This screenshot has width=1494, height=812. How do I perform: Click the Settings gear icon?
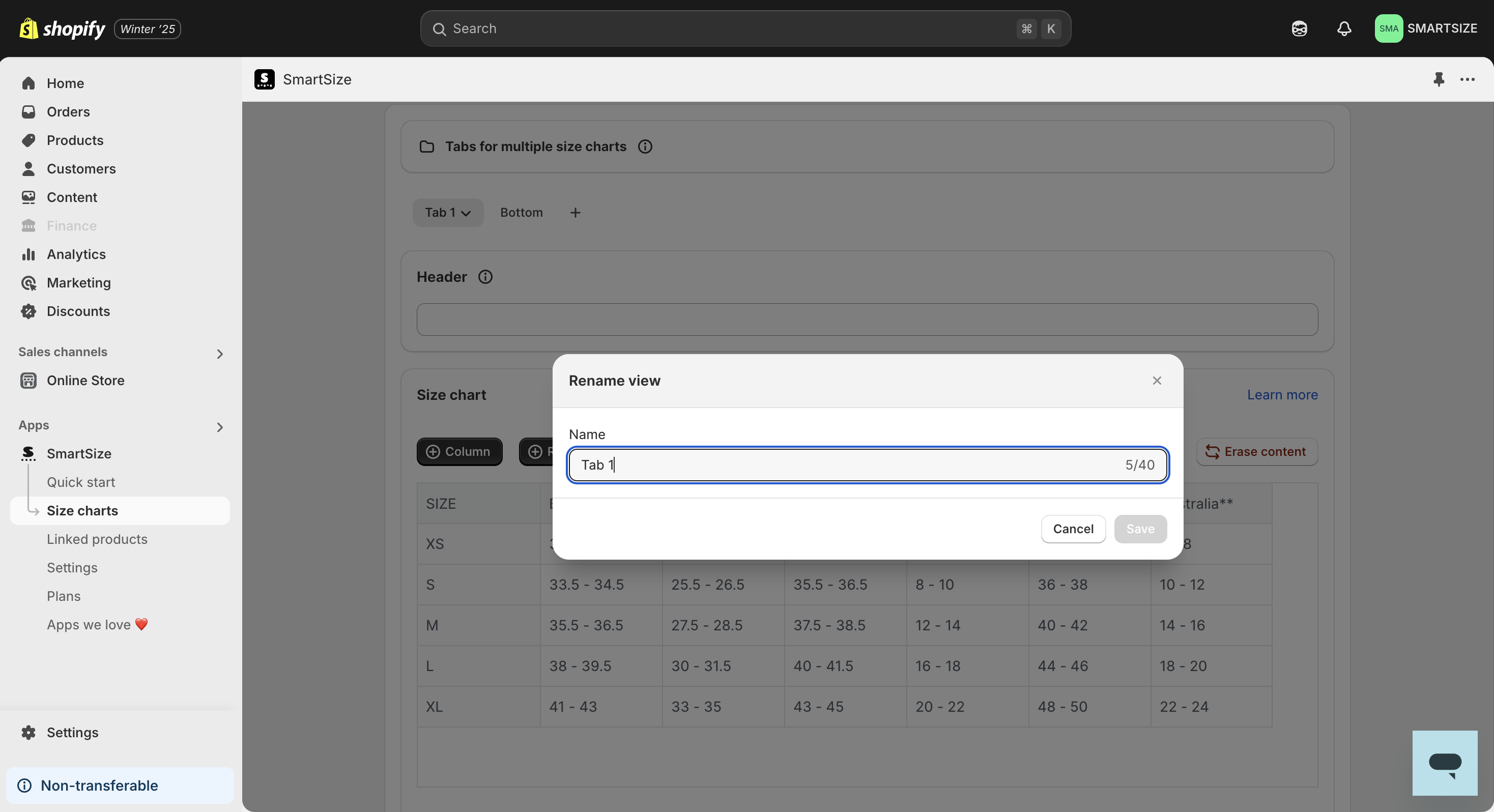[28, 733]
